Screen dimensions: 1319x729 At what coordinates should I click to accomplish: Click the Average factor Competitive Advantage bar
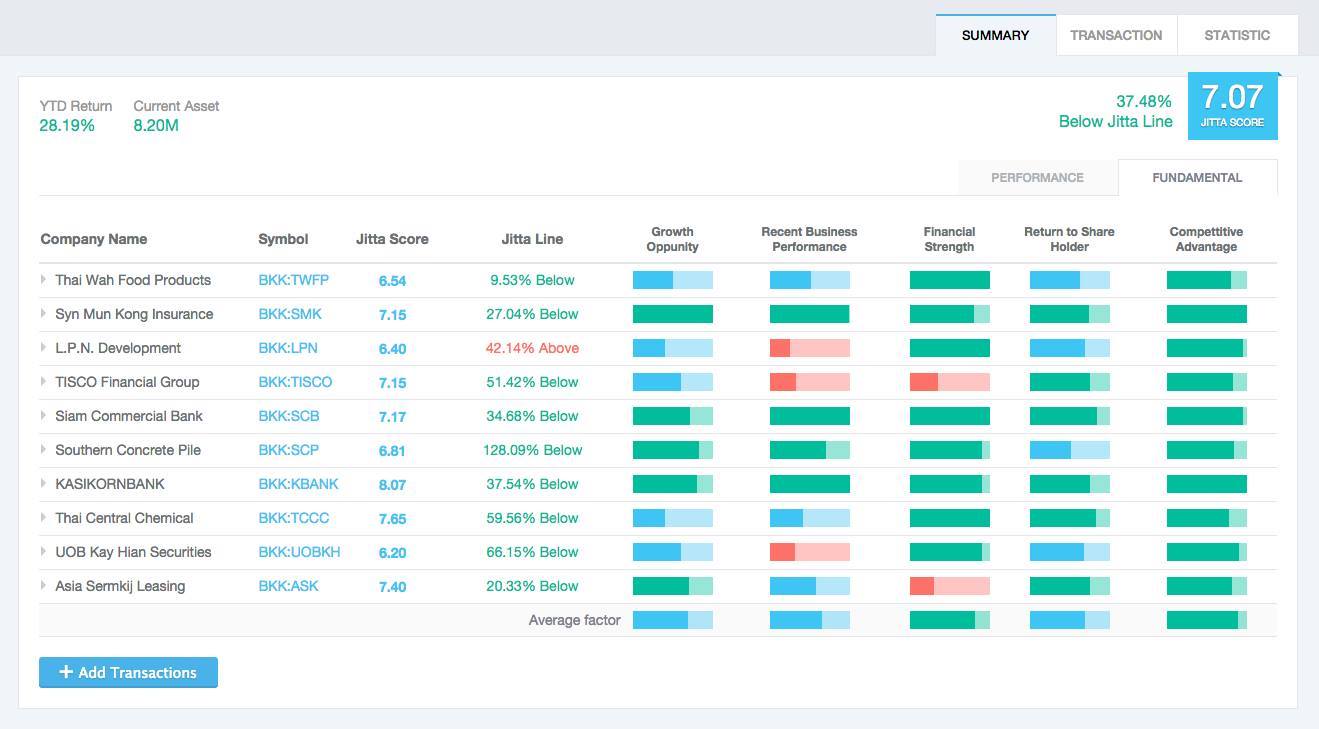(1207, 620)
